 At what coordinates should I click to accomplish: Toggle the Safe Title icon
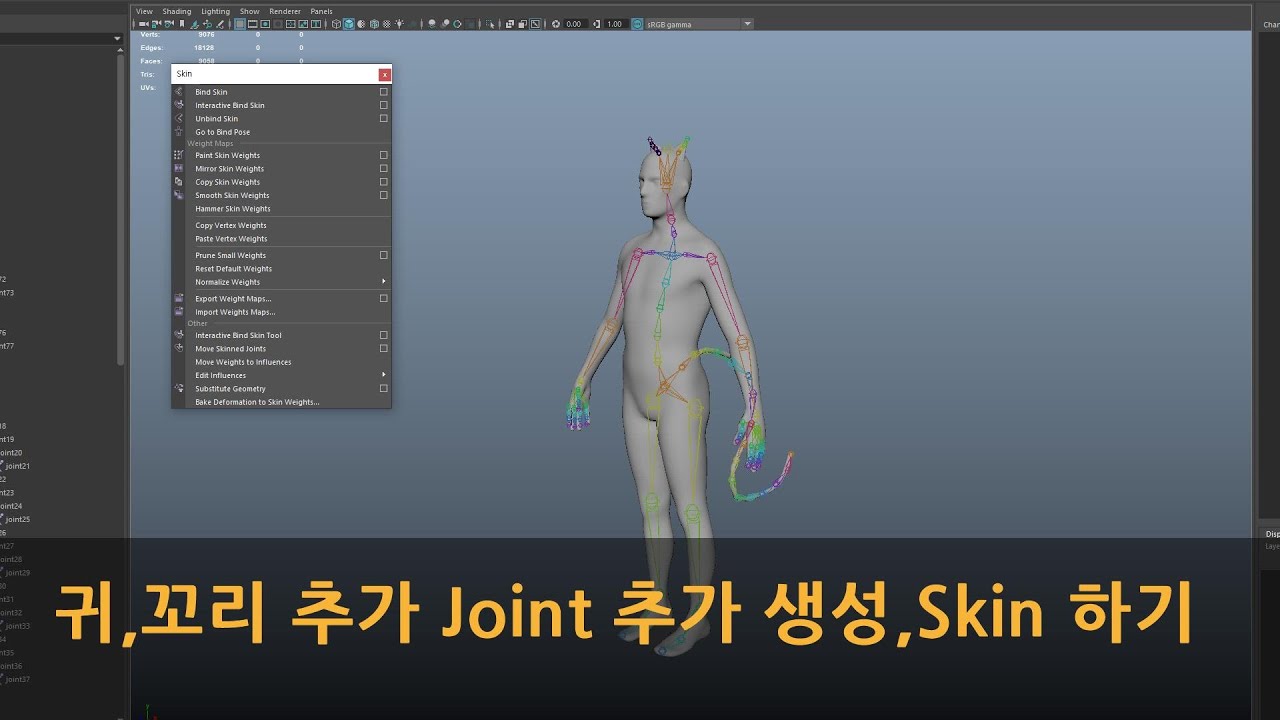click(316, 24)
